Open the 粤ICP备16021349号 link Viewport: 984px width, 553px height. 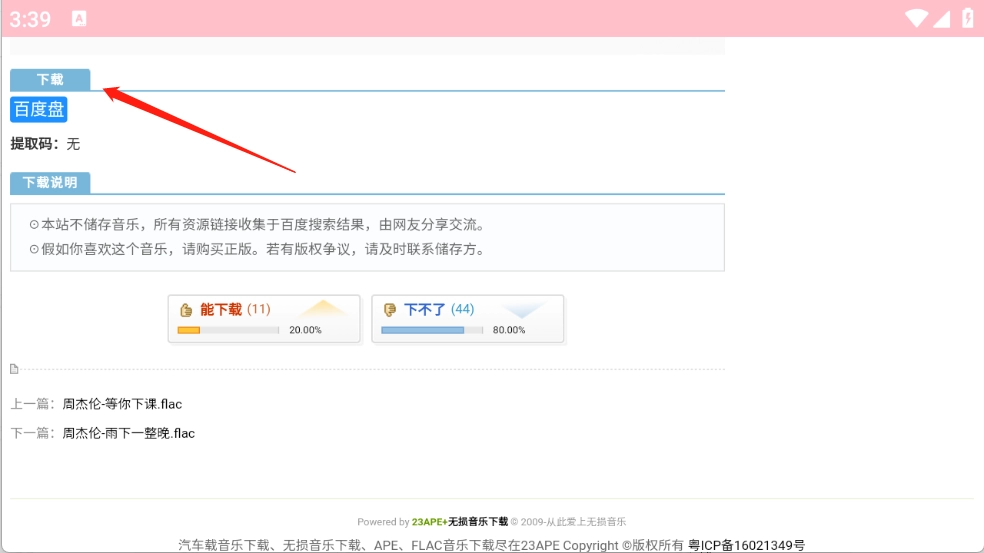click(x=746, y=545)
